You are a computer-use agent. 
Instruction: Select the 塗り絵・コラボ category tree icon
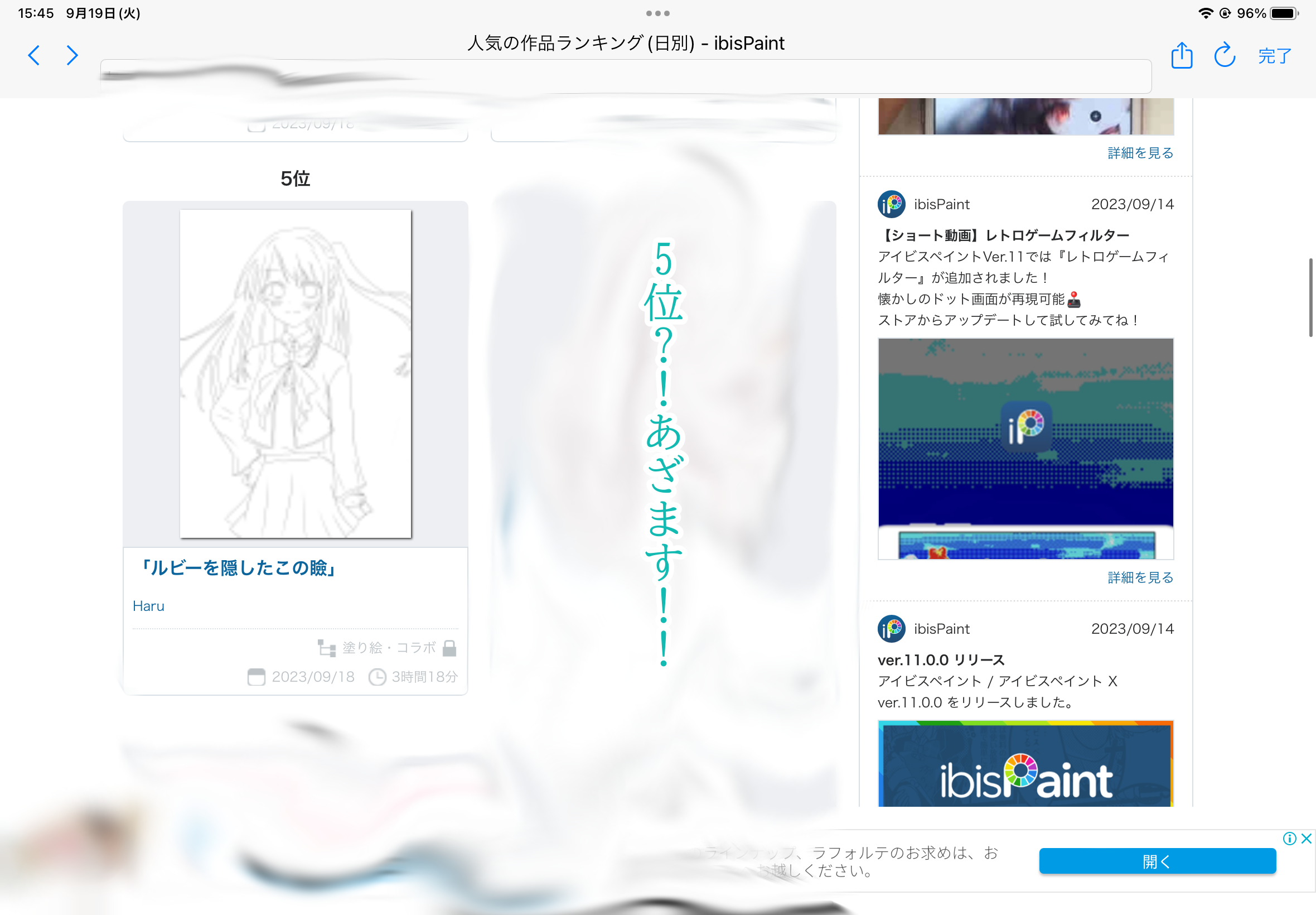tap(327, 648)
